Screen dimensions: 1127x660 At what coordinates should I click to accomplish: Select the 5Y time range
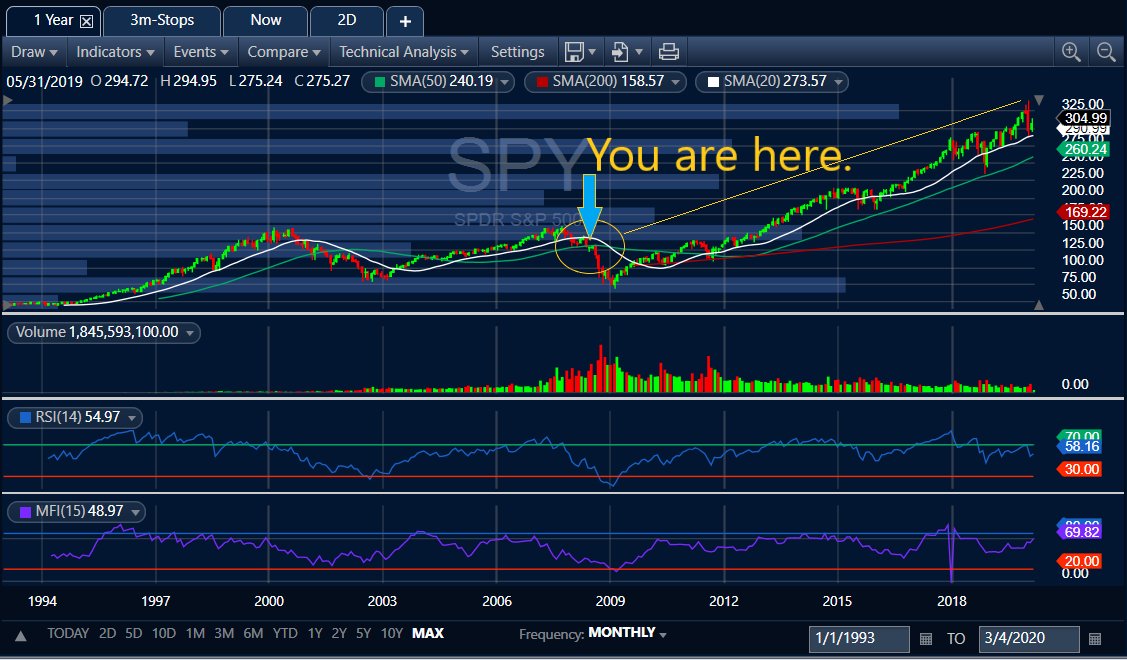coord(364,633)
